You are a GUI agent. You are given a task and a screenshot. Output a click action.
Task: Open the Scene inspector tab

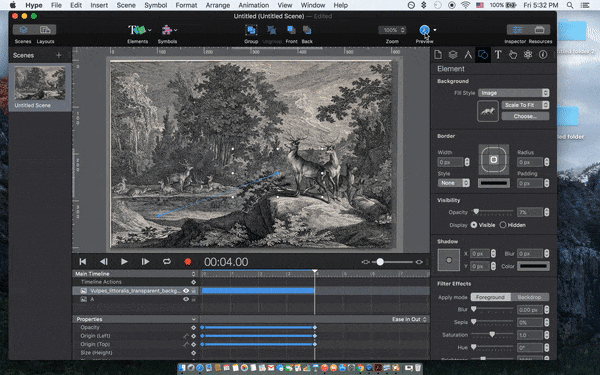click(453, 55)
